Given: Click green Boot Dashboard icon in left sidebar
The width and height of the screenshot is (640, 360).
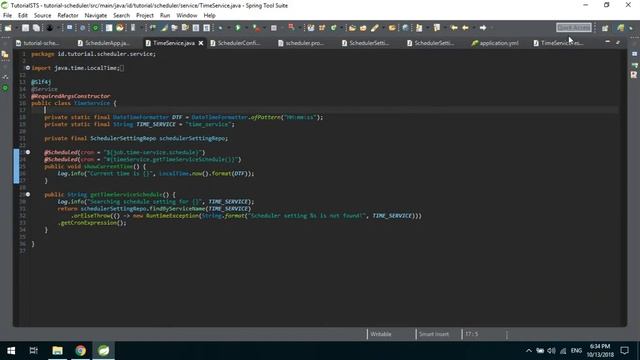Looking at the screenshot, I should pyautogui.click(x=5, y=88).
